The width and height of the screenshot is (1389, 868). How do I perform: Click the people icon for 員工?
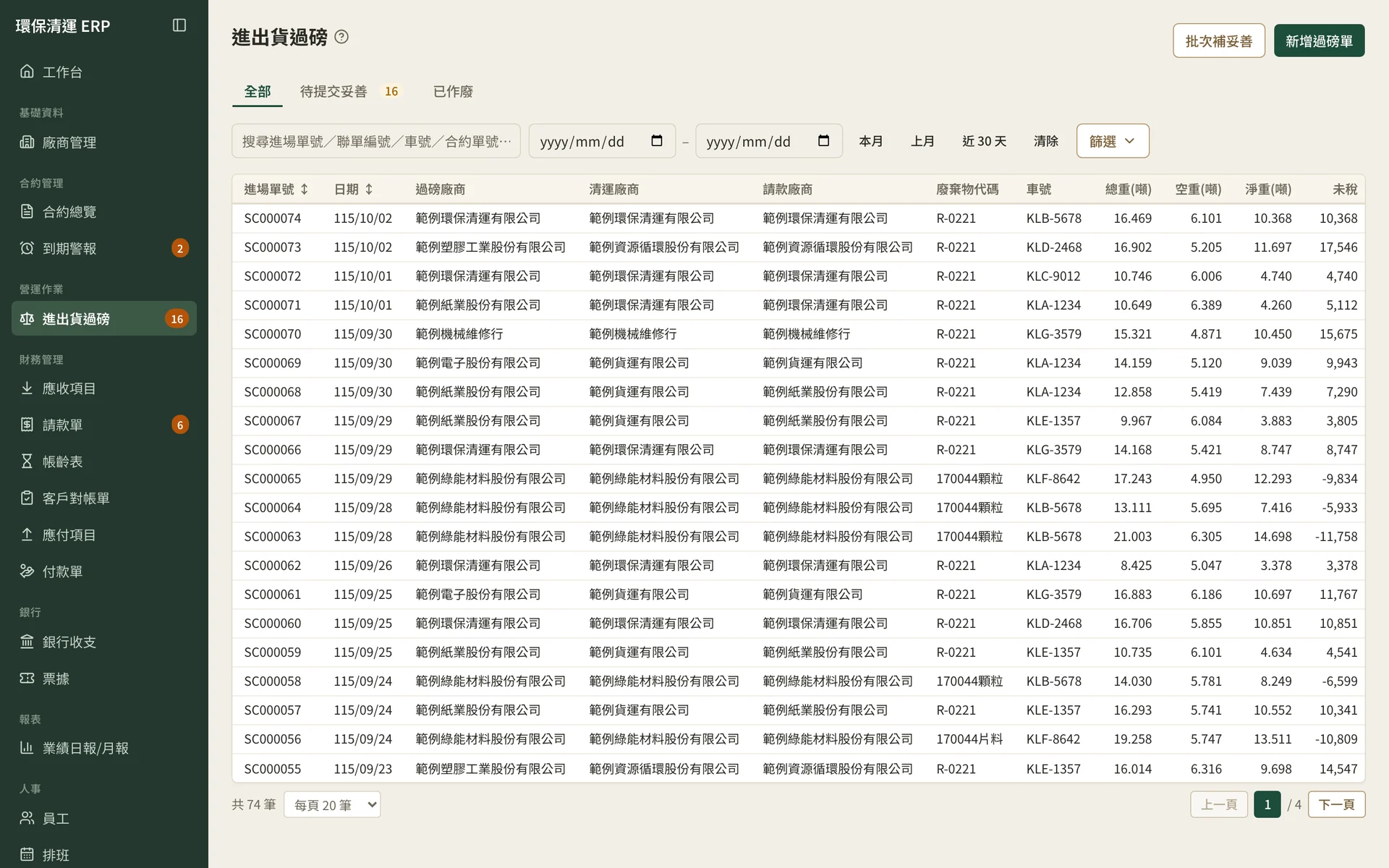point(27,818)
